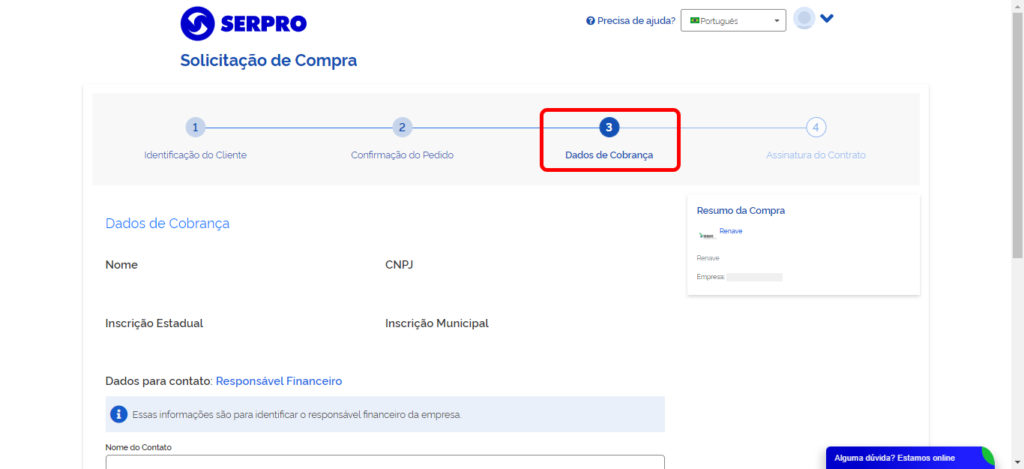Click the Nome label

[x=121, y=265]
